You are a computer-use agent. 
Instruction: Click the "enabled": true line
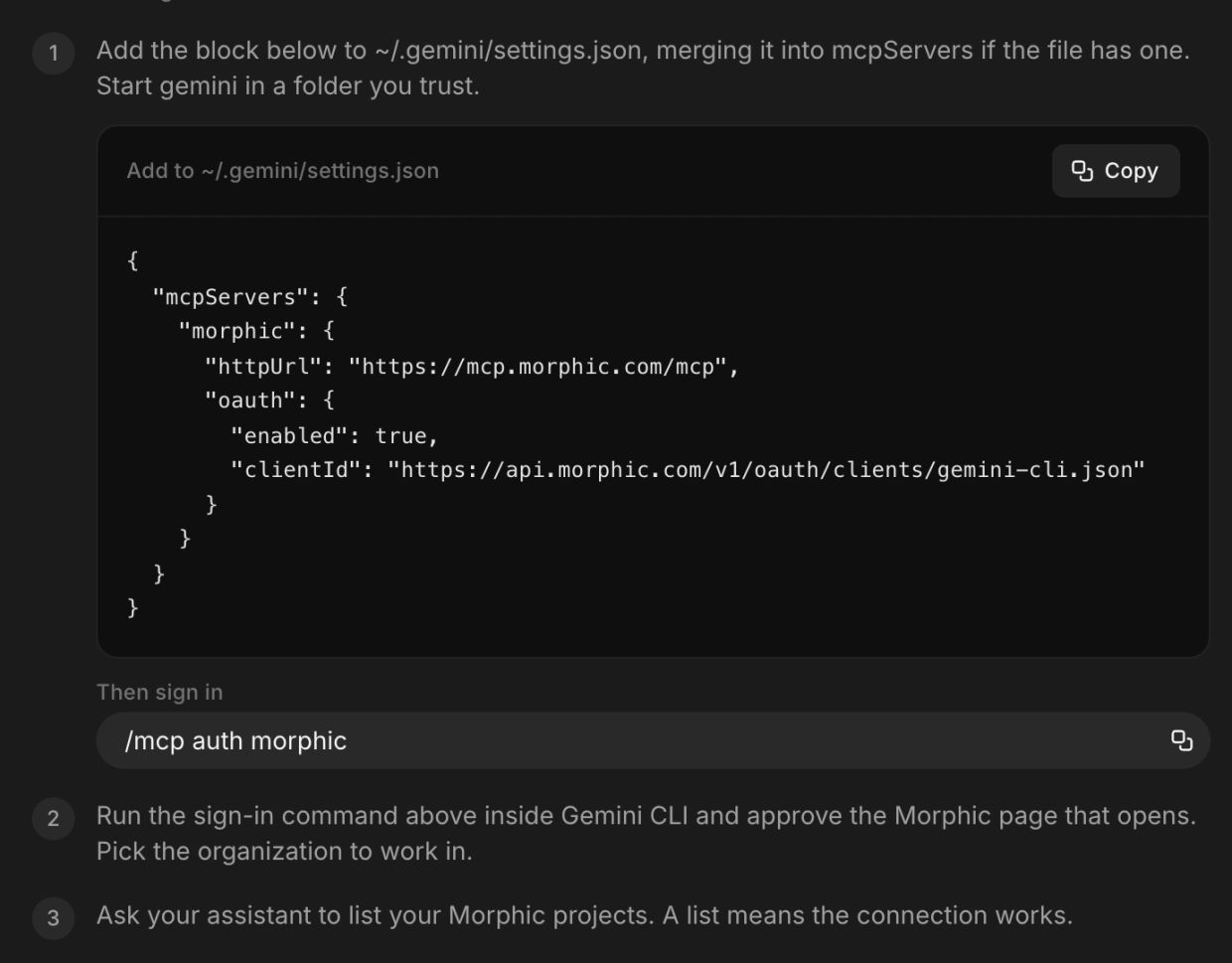(335, 435)
